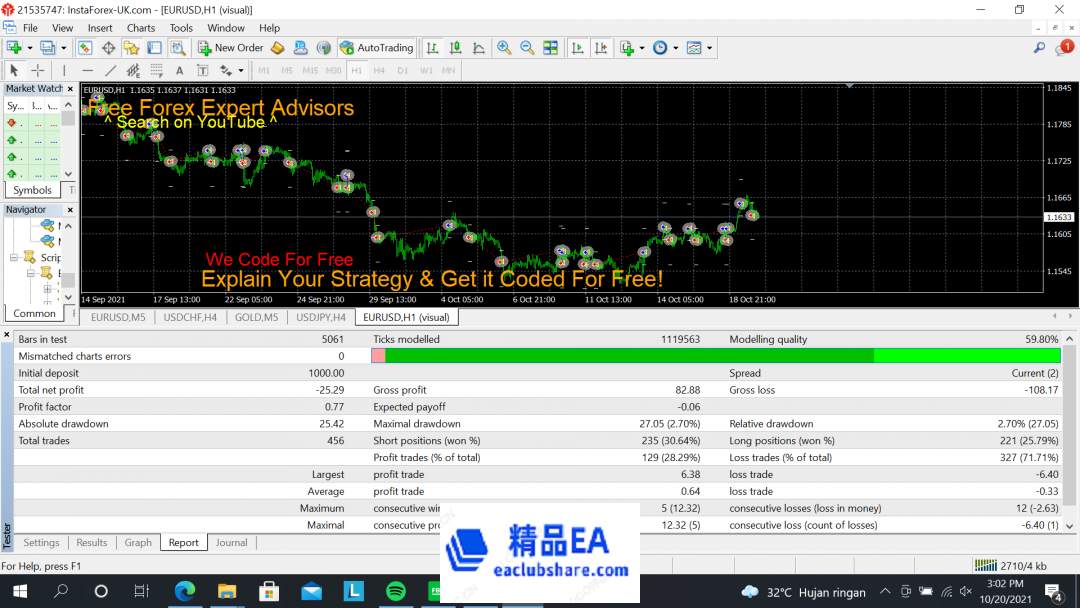This screenshot has height=608, width=1080.
Task: Expand the Profiles dropdown arrow
Action: (x=63, y=48)
